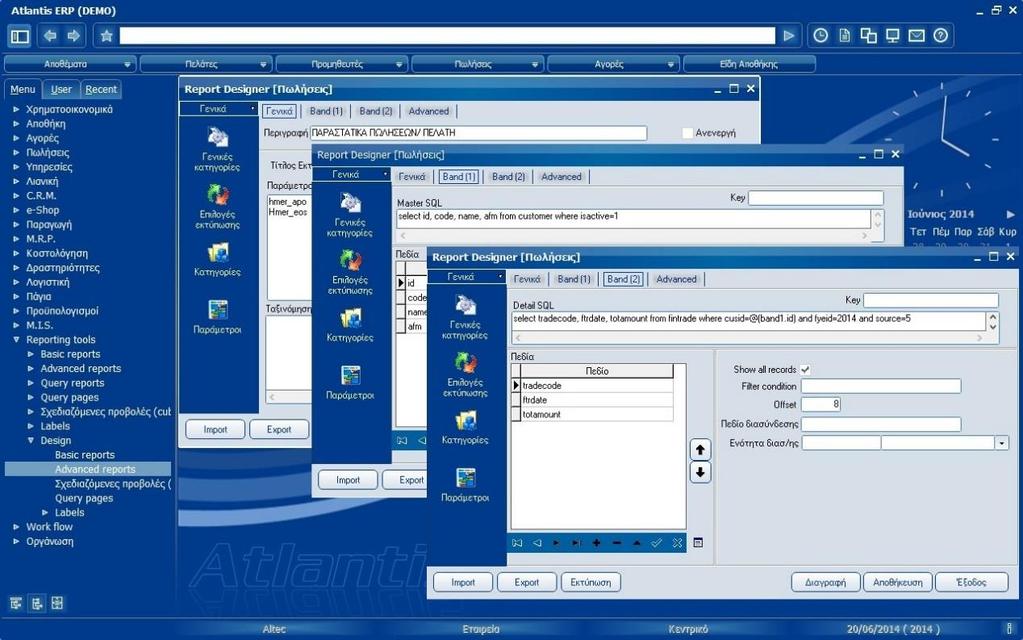Viewport: 1023px width, 640px height.
Task: Open the Πελάτες dropdown arrow
Action: click(263, 65)
